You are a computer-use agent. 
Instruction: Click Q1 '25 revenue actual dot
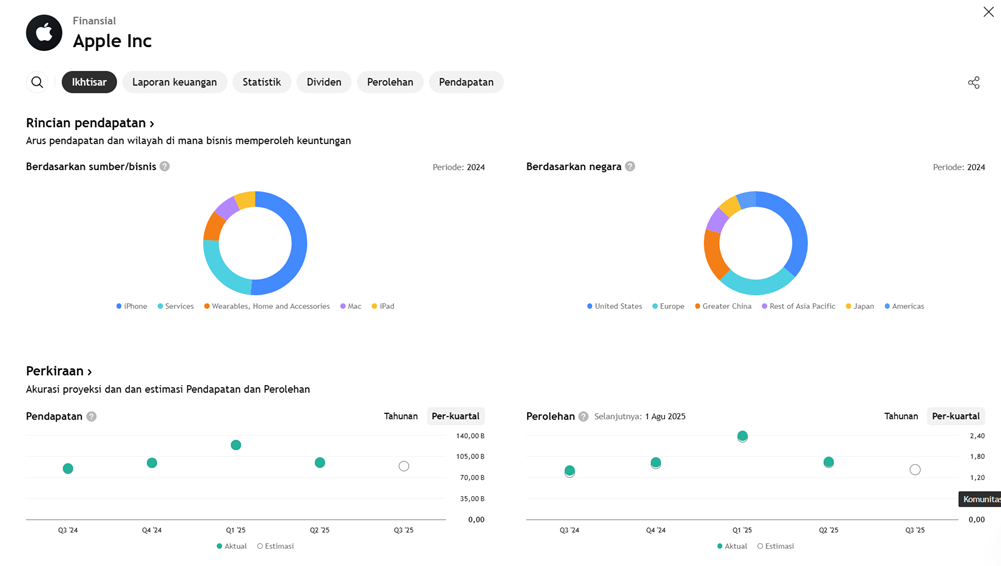point(236,445)
